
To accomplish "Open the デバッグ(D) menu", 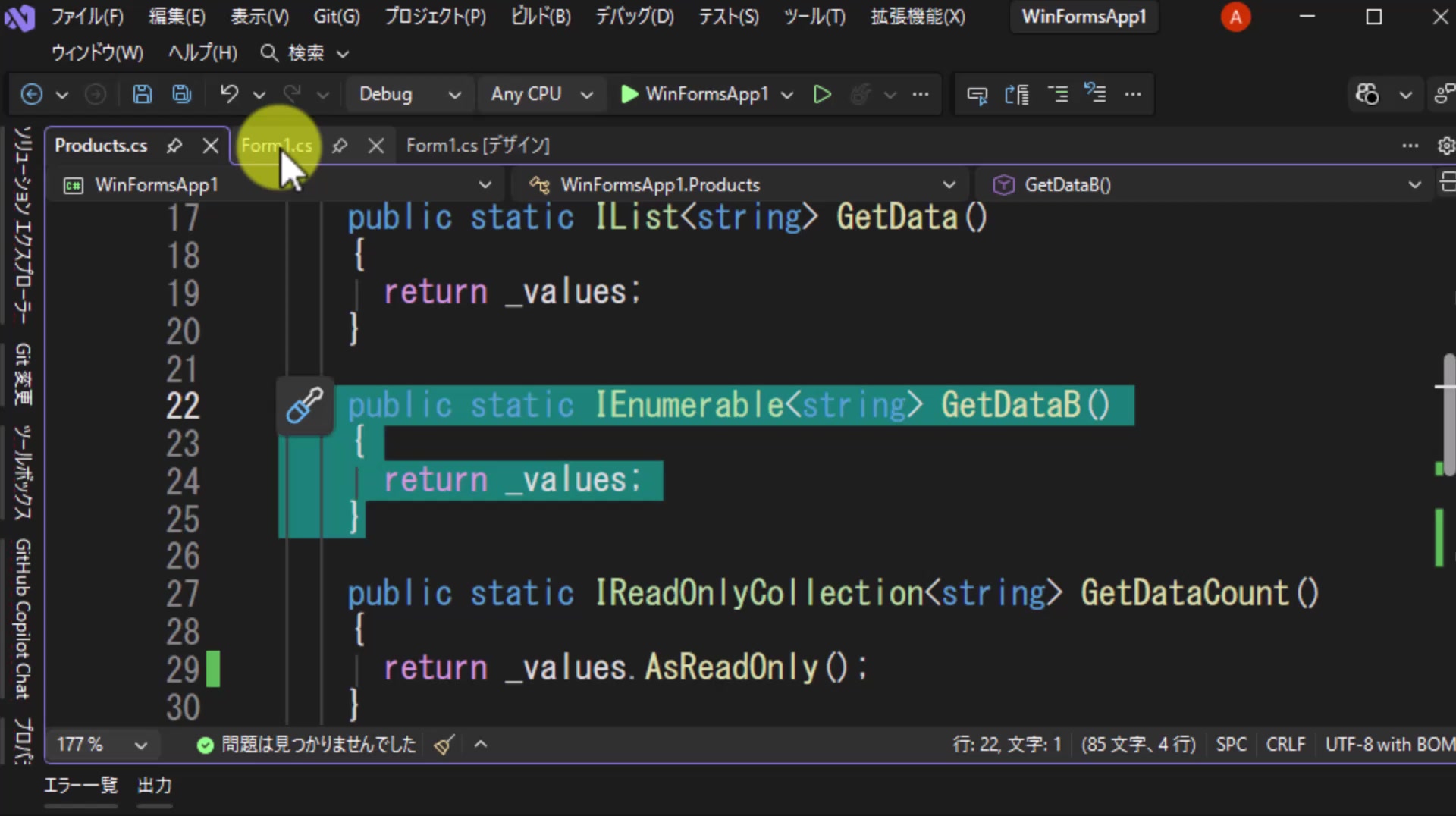I will (x=635, y=17).
